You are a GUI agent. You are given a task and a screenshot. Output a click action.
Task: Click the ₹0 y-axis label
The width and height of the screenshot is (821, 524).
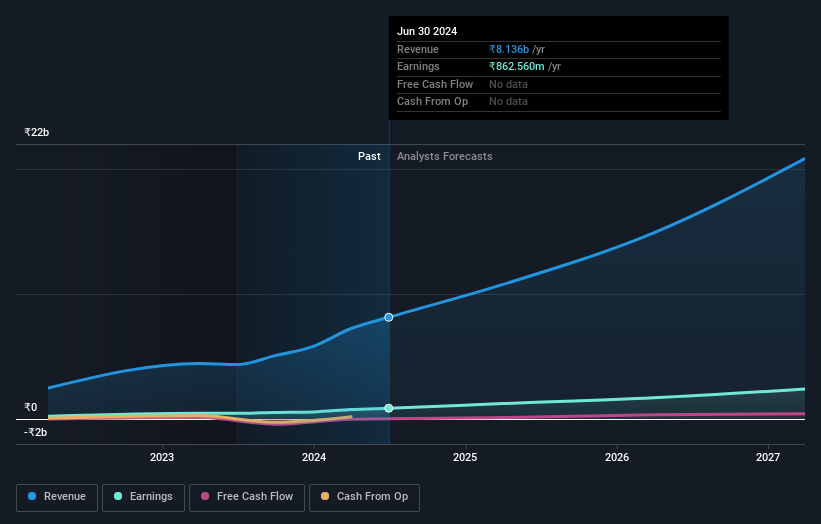tap(31, 407)
